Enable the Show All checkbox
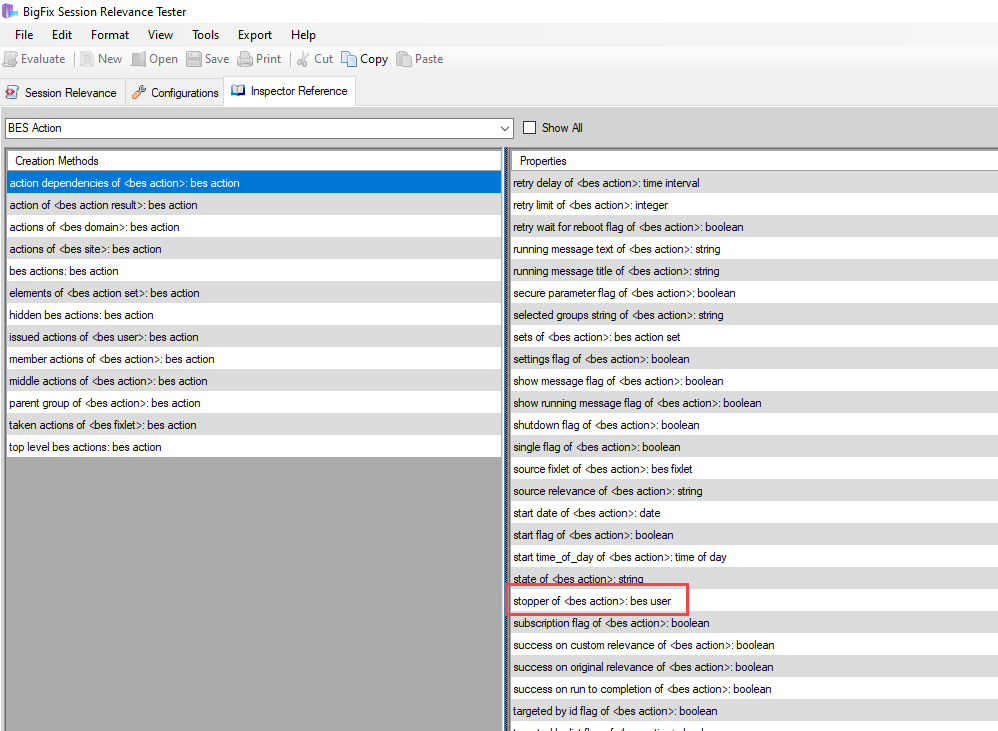The width and height of the screenshot is (998, 731). pyautogui.click(x=530, y=128)
